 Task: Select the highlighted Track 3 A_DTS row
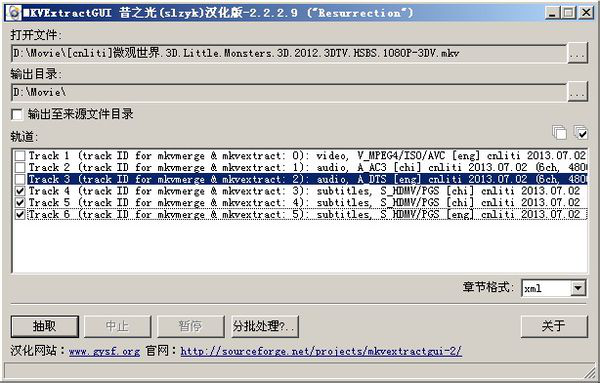pyautogui.click(x=307, y=179)
